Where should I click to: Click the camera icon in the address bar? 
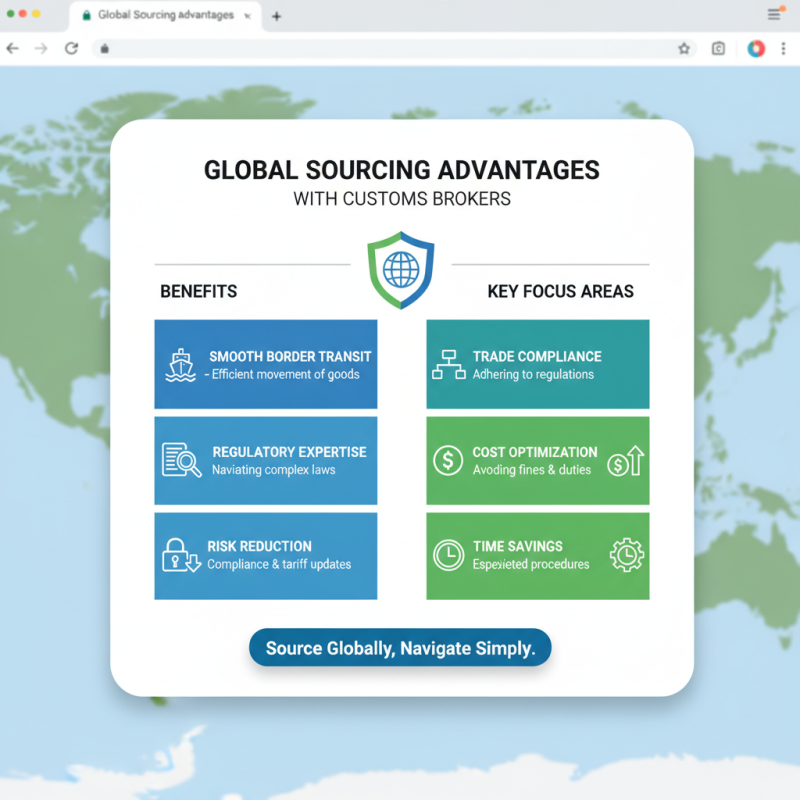tap(717, 47)
